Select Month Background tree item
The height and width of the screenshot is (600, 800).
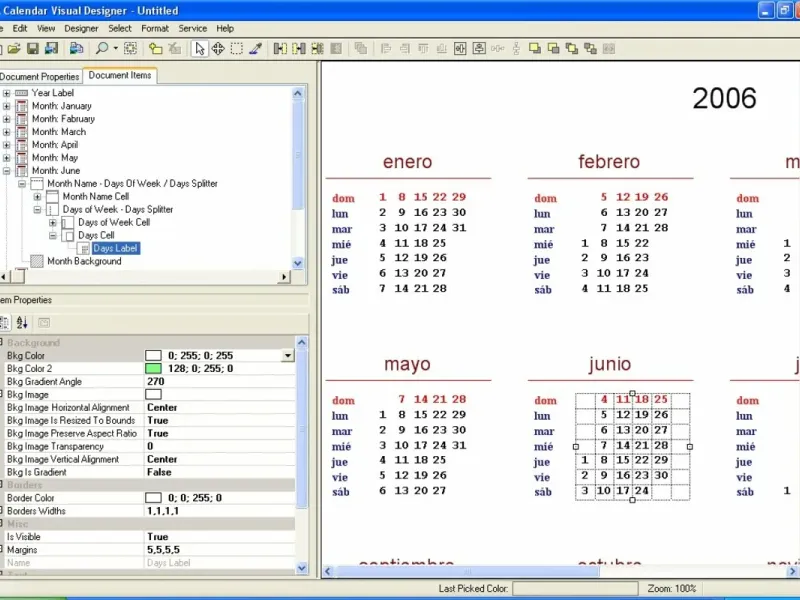84,261
